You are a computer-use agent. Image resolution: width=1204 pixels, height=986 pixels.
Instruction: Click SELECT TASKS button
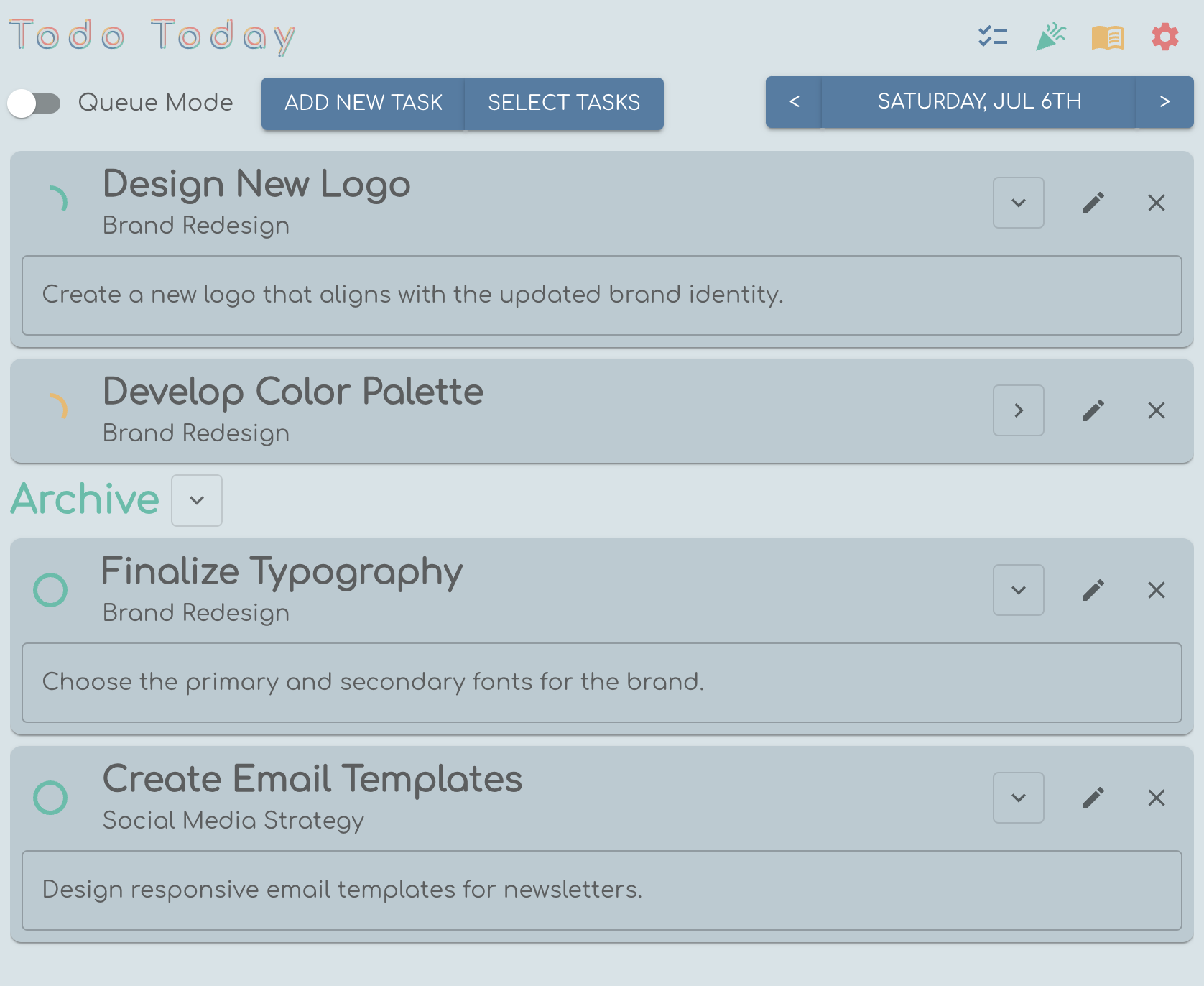[x=564, y=103]
